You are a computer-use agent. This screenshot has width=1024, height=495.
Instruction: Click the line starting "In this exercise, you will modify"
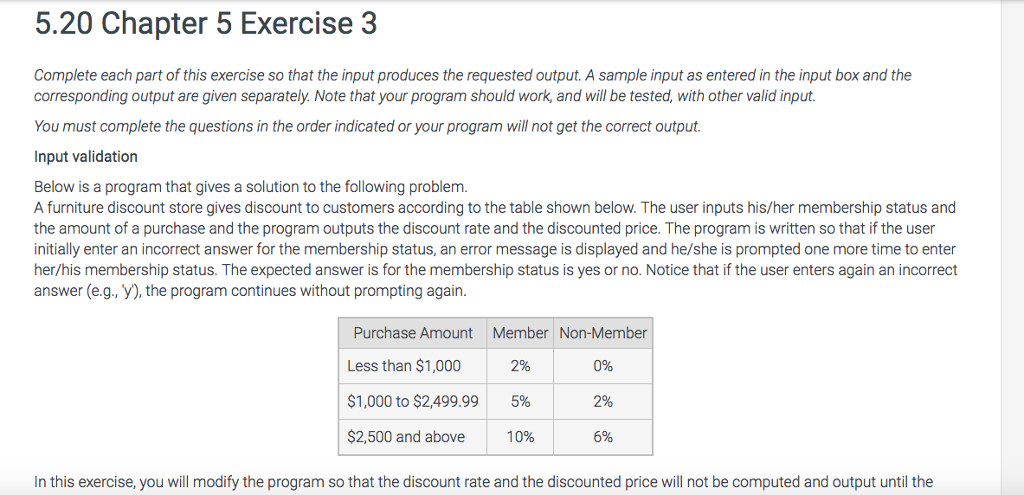coord(483,482)
